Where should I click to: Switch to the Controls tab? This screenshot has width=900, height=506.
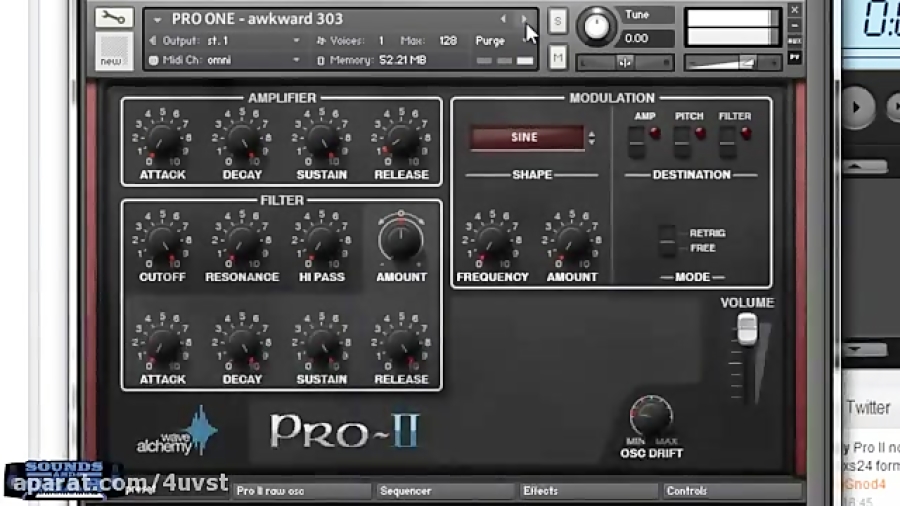pos(732,491)
